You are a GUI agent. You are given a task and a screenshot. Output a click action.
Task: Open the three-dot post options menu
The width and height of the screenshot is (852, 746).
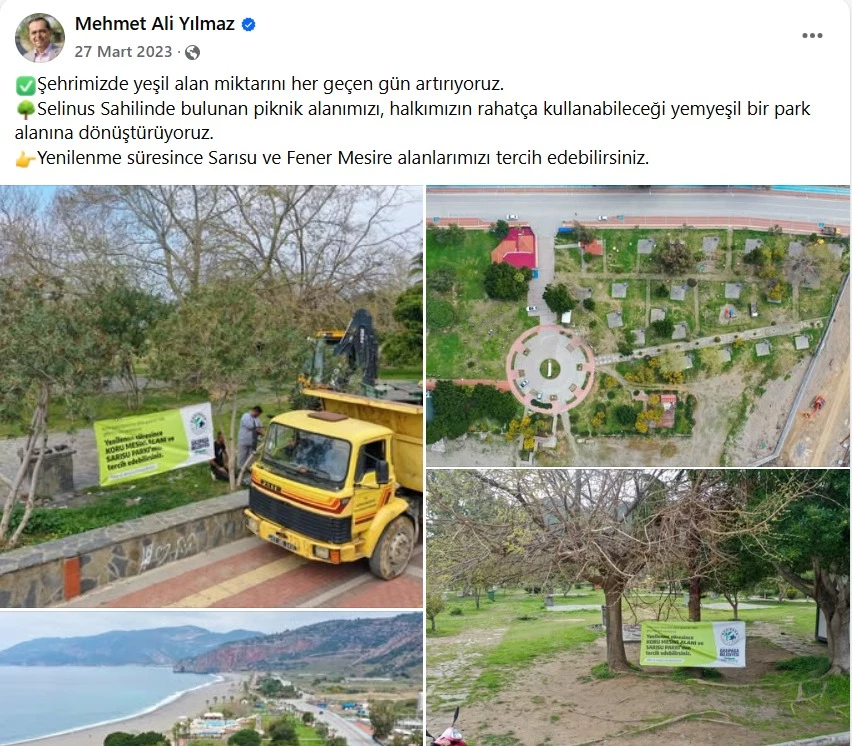[812, 35]
